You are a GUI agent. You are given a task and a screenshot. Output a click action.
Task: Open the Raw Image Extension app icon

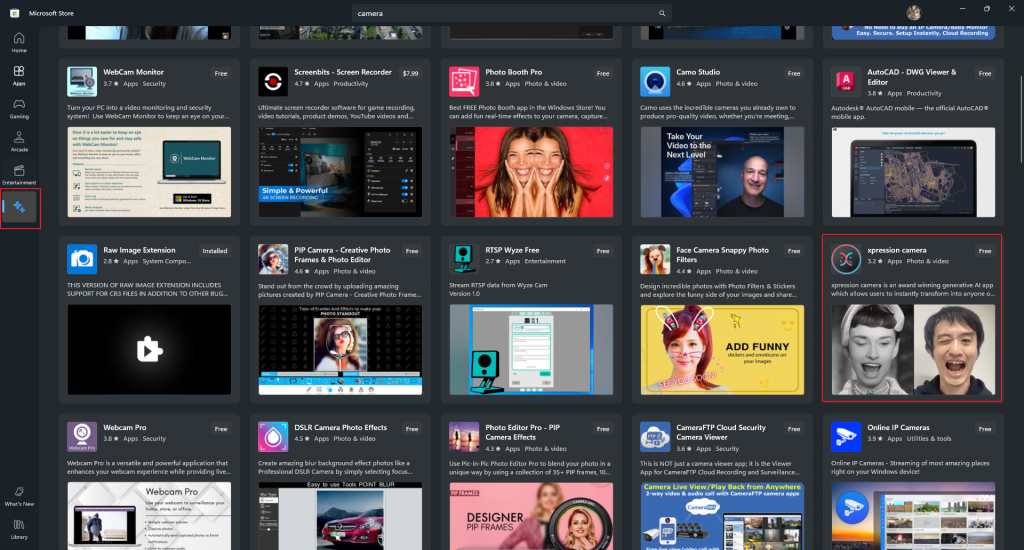(x=82, y=259)
